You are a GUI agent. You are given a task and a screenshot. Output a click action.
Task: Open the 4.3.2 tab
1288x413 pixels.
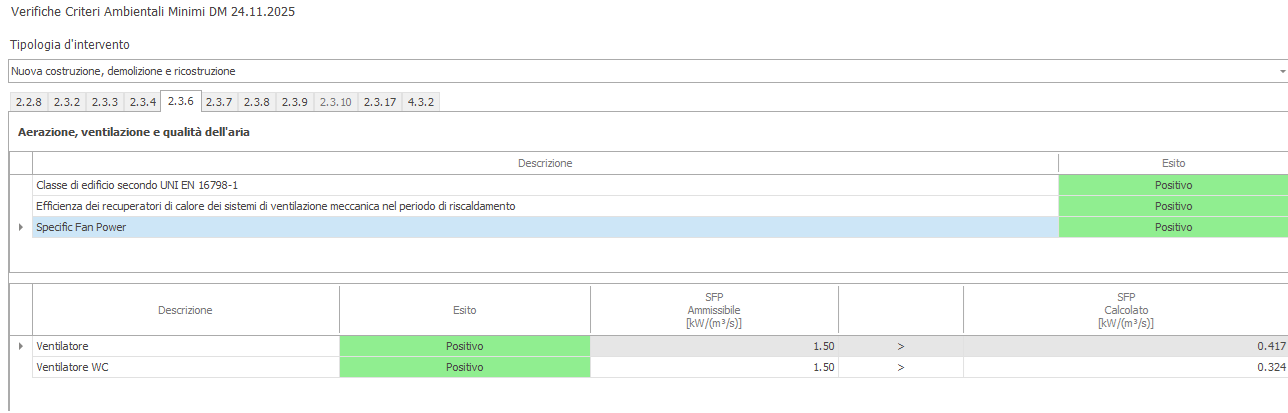coord(421,102)
